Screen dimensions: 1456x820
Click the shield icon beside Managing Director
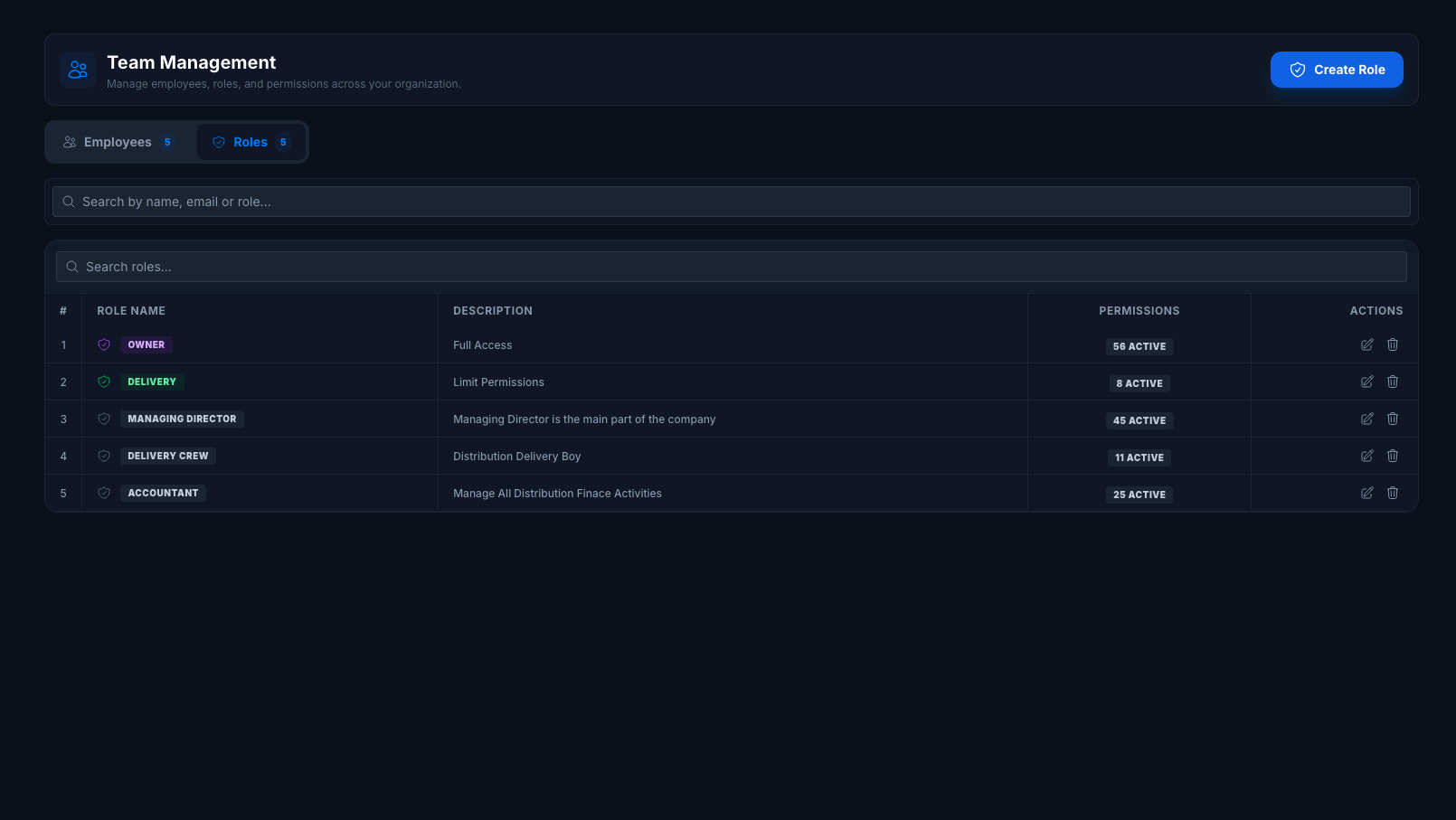104,419
